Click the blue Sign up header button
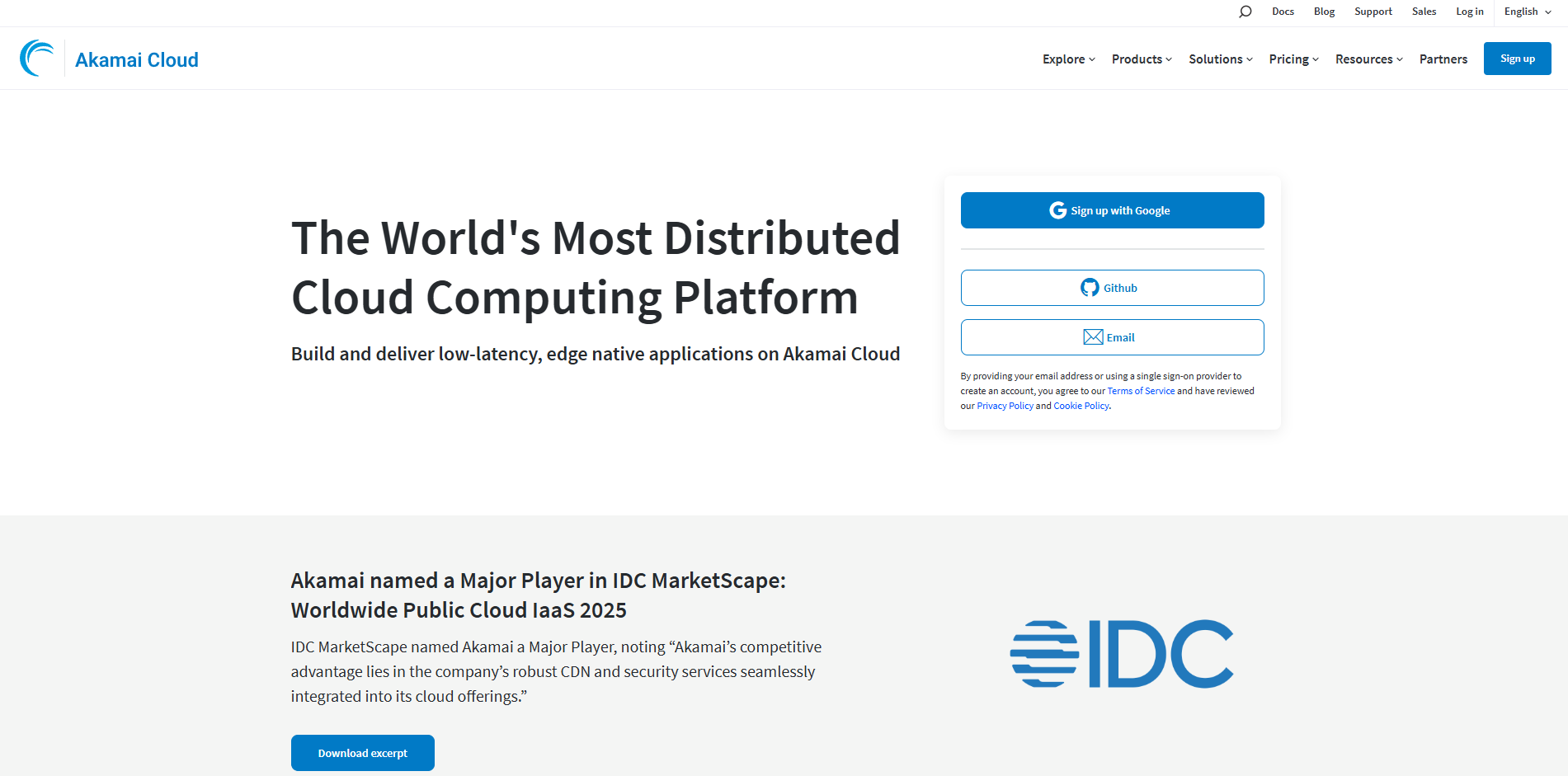This screenshot has width=1568, height=776. tap(1517, 59)
